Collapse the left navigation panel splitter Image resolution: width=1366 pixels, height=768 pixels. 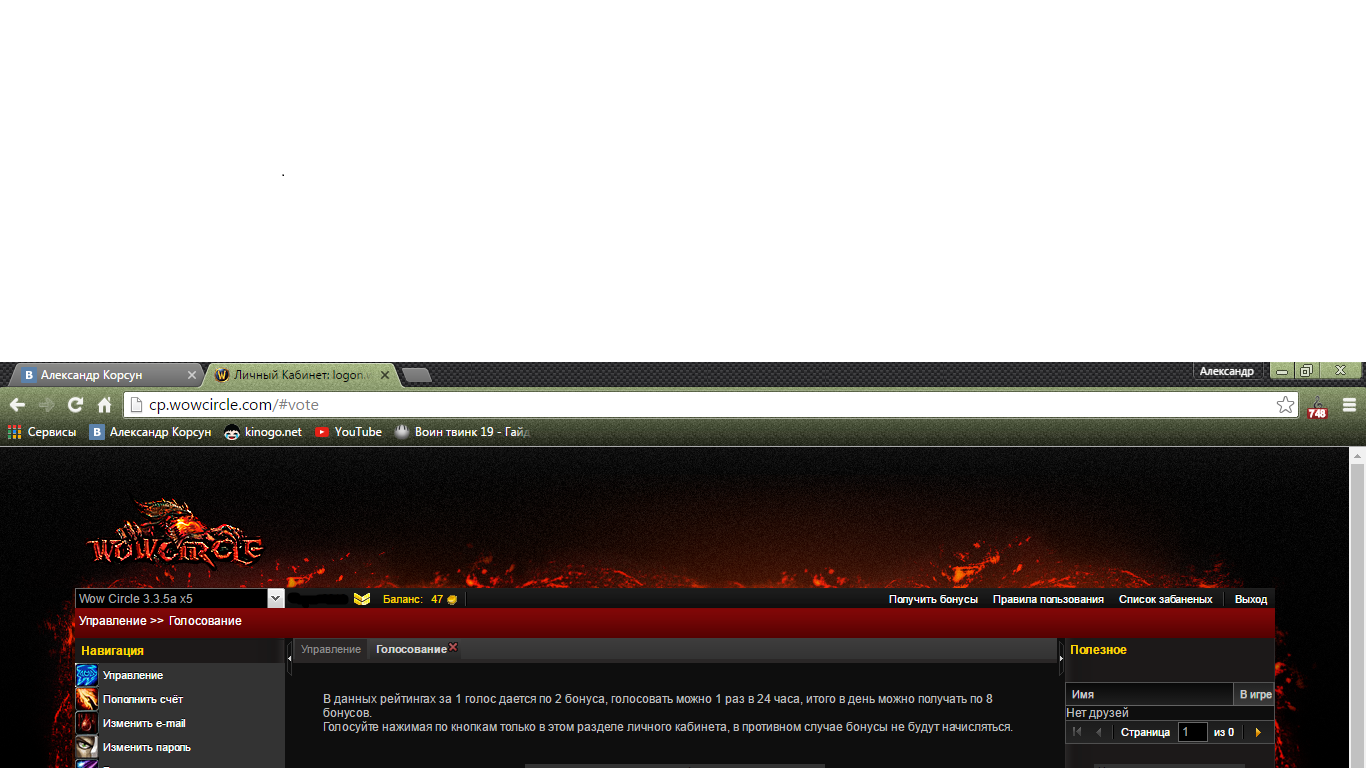point(289,656)
